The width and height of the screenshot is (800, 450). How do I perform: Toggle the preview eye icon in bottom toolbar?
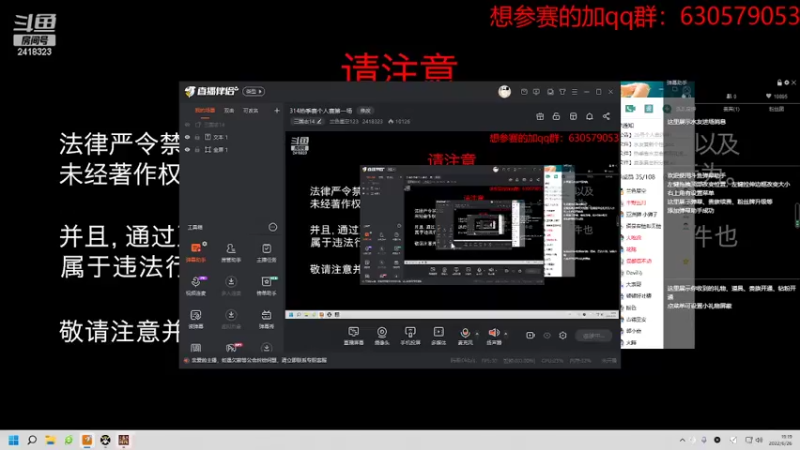coord(546,335)
